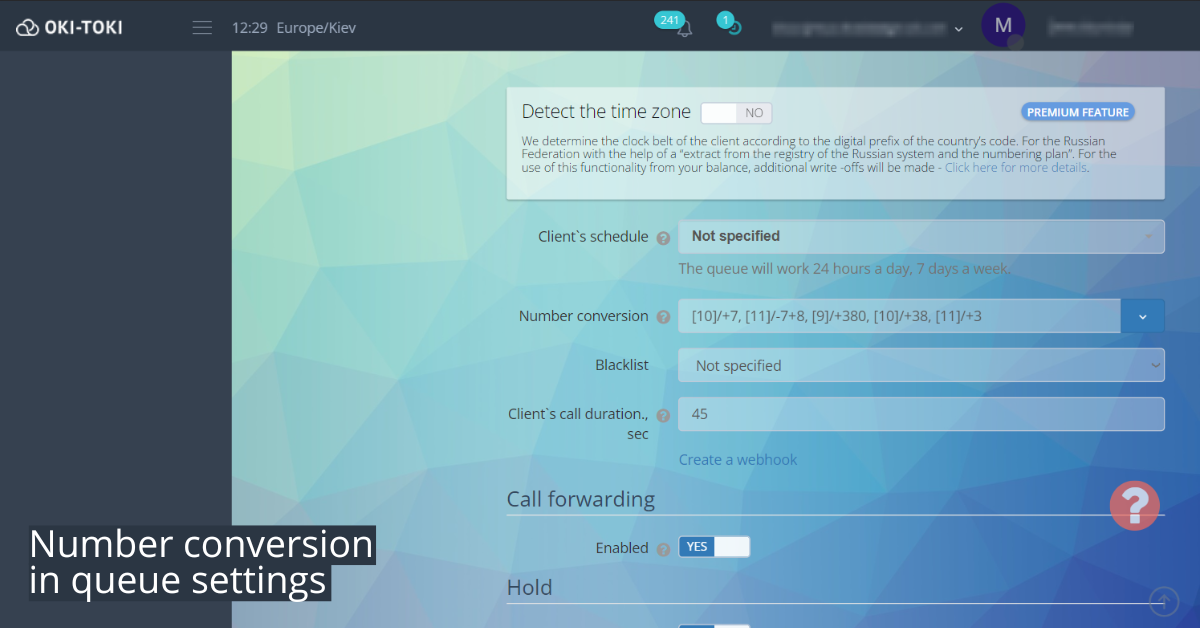Screen dimensions: 1200x628
Task: Open help via the red question mark
Action: (1134, 505)
